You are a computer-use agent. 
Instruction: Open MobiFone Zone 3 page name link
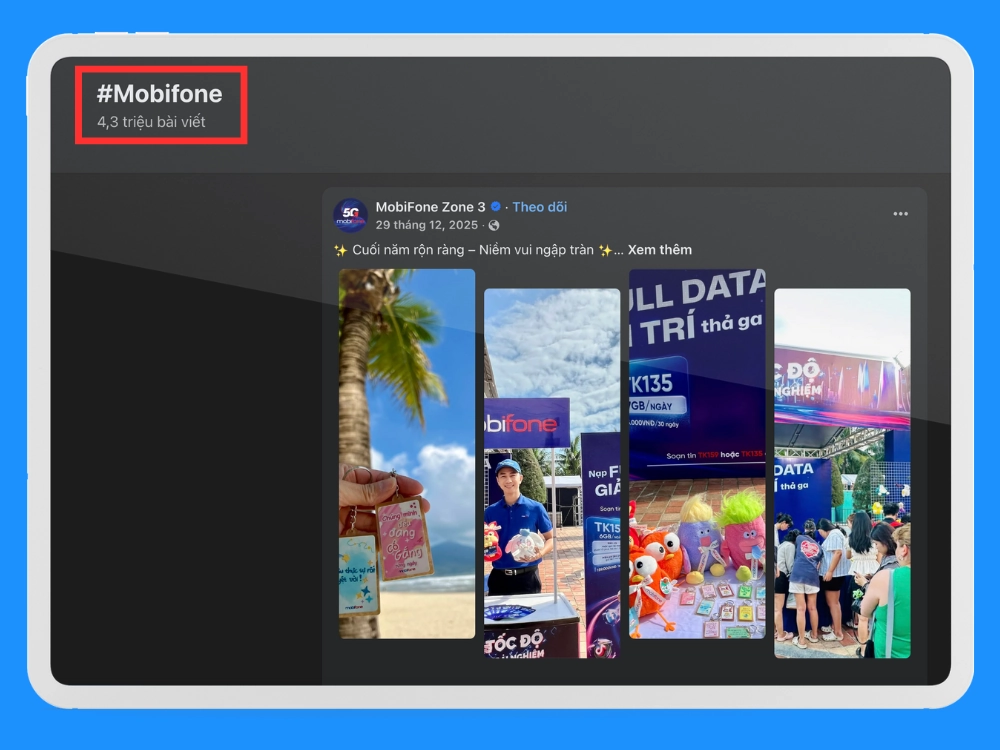point(430,207)
